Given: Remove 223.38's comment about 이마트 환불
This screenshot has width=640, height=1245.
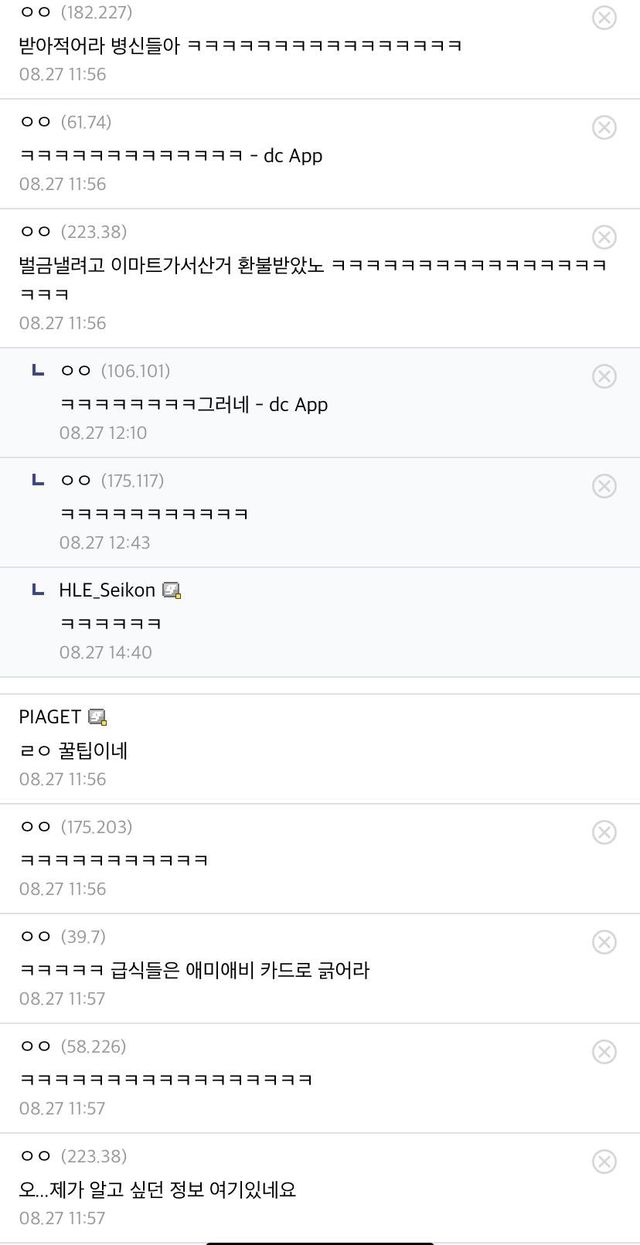Looking at the screenshot, I should pyautogui.click(x=604, y=237).
